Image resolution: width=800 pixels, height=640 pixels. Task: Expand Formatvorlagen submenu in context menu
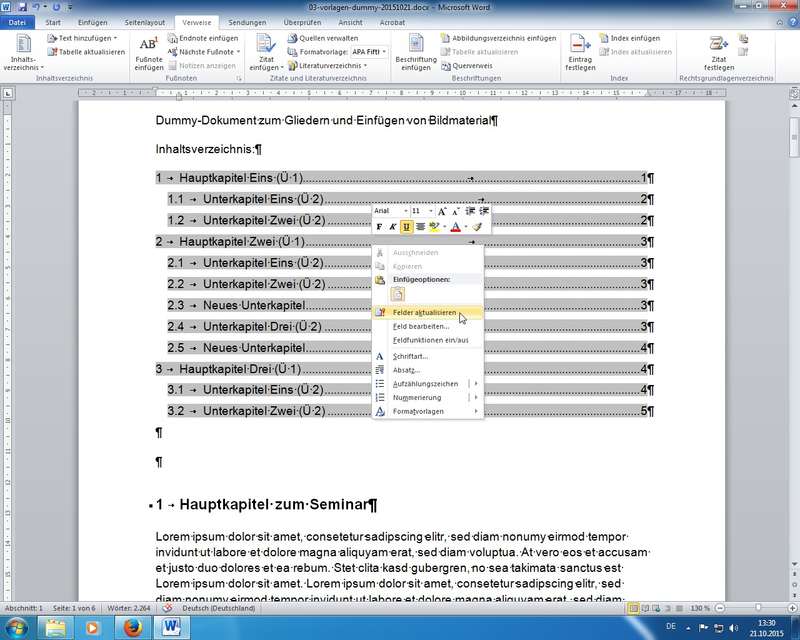(x=476, y=411)
